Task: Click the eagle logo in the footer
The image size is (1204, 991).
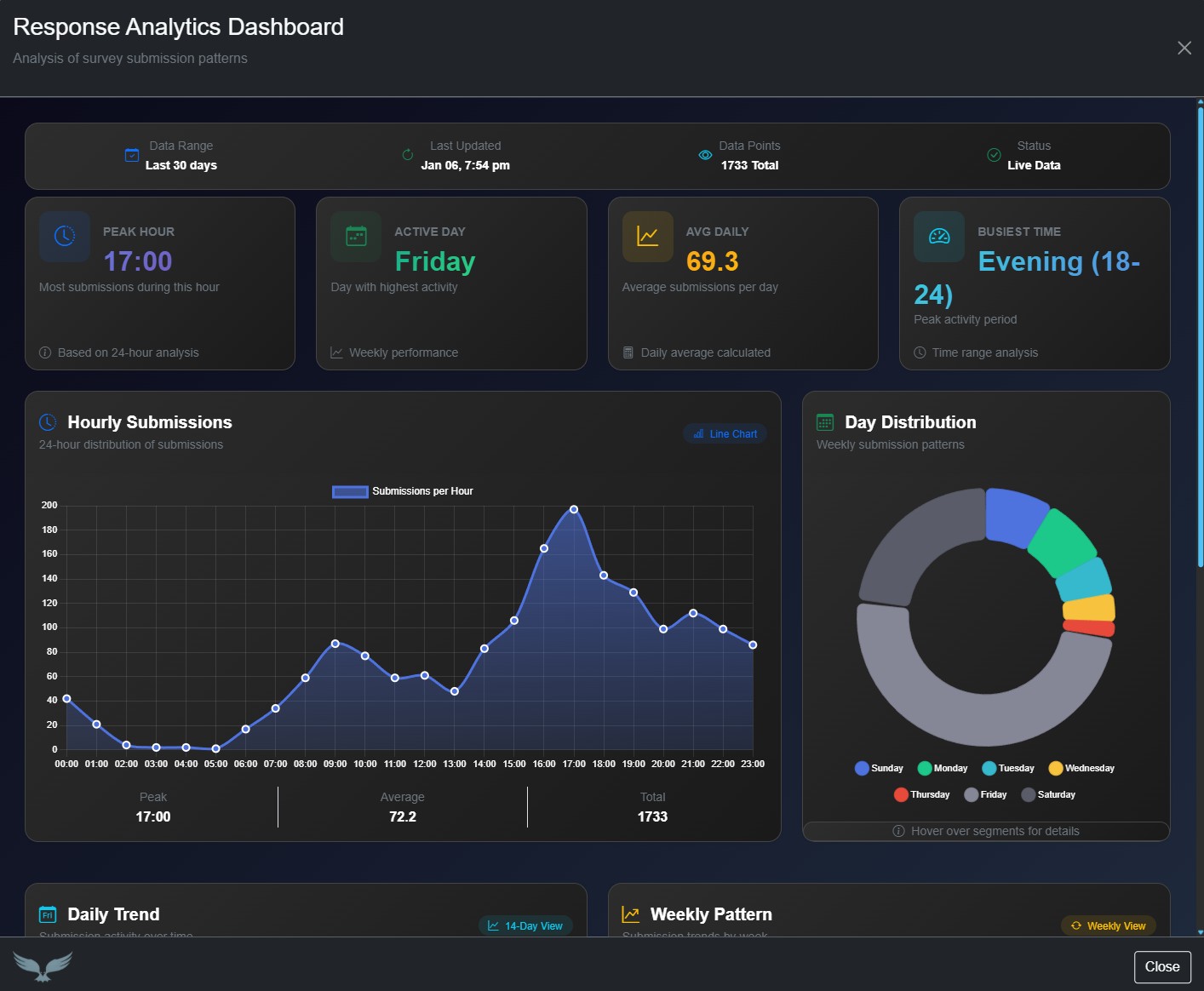Action: coord(43,965)
